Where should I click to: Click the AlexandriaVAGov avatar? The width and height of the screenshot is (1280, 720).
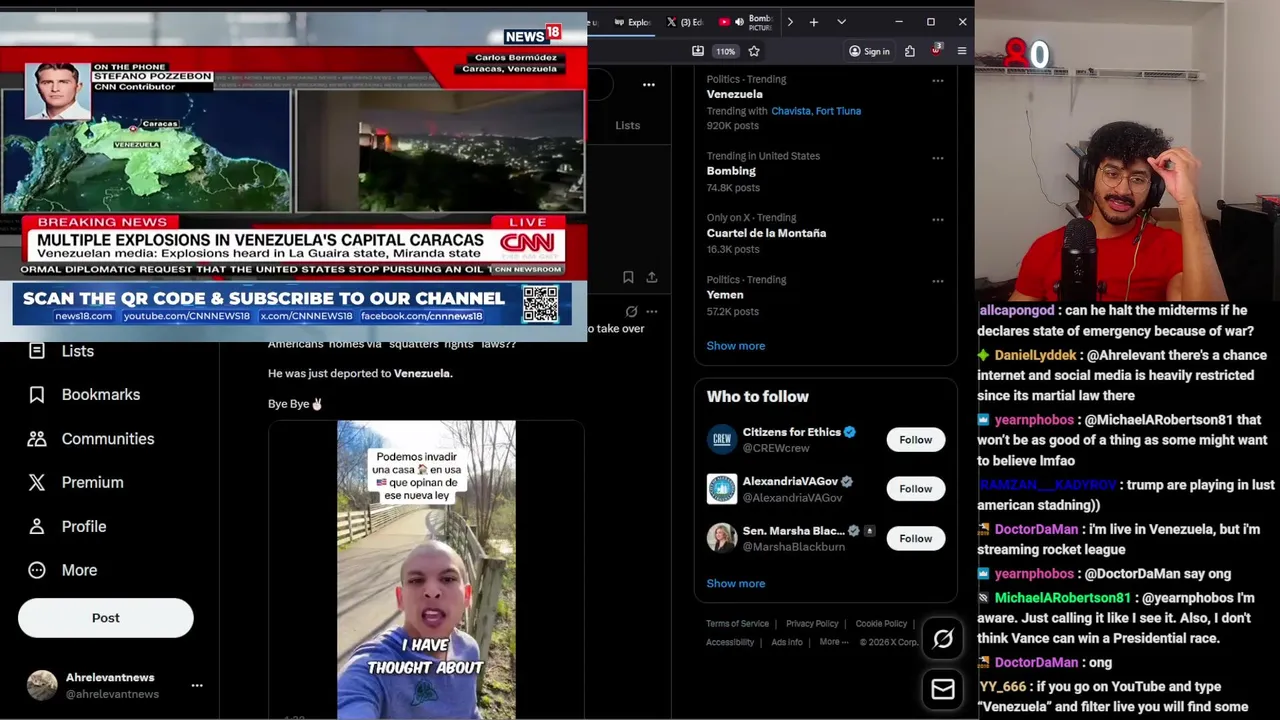(x=722, y=489)
